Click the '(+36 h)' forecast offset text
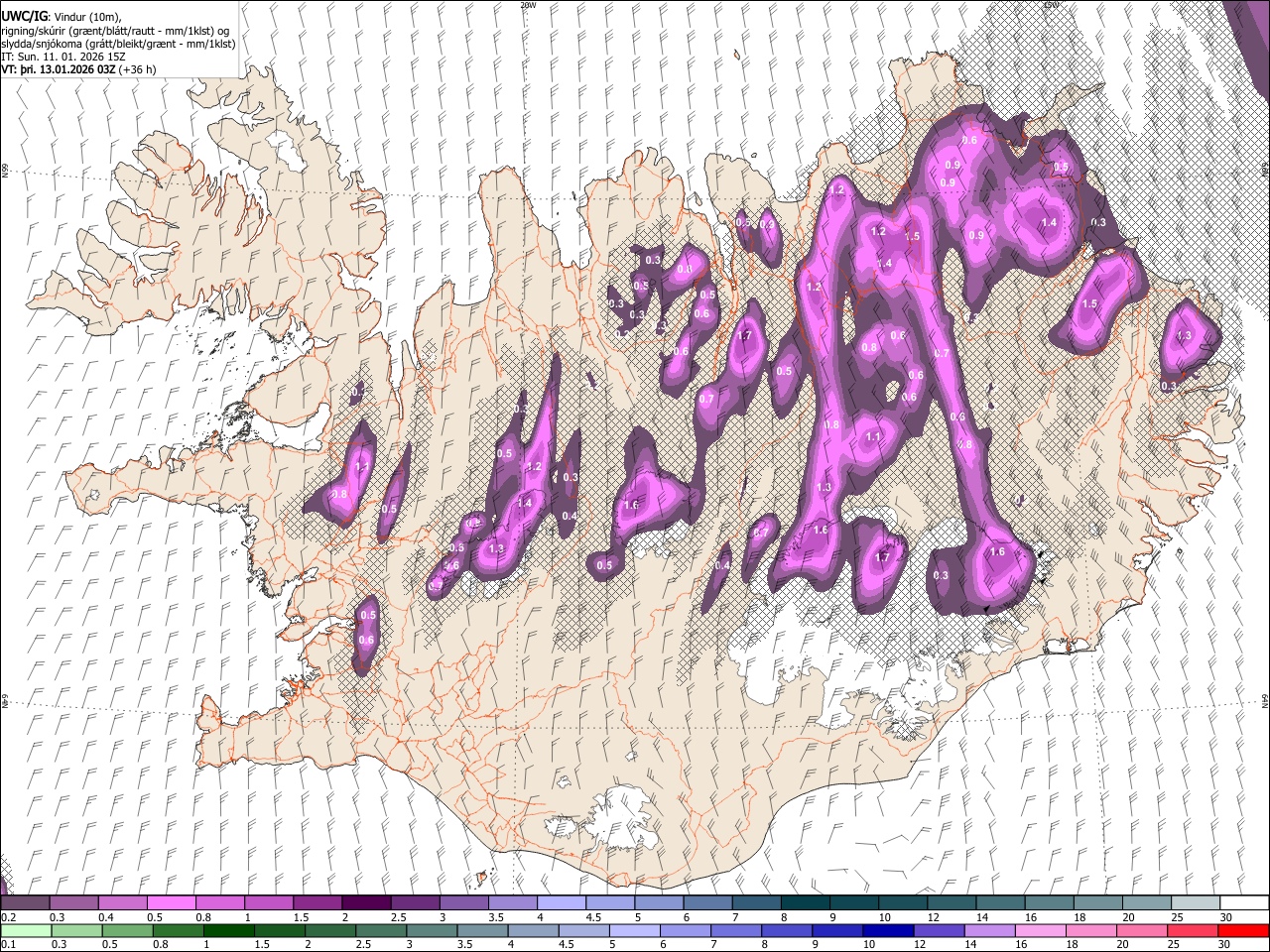 [x=137, y=70]
